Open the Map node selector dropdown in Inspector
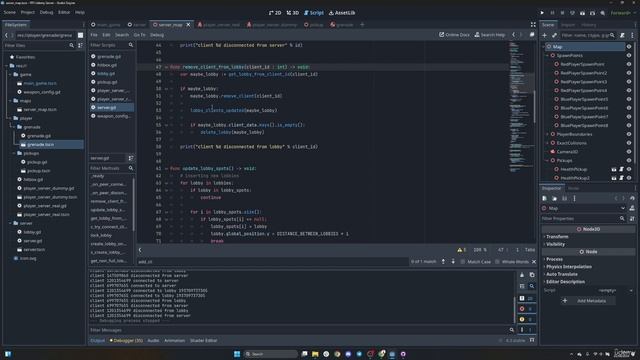 pyautogui.click(x=623, y=208)
